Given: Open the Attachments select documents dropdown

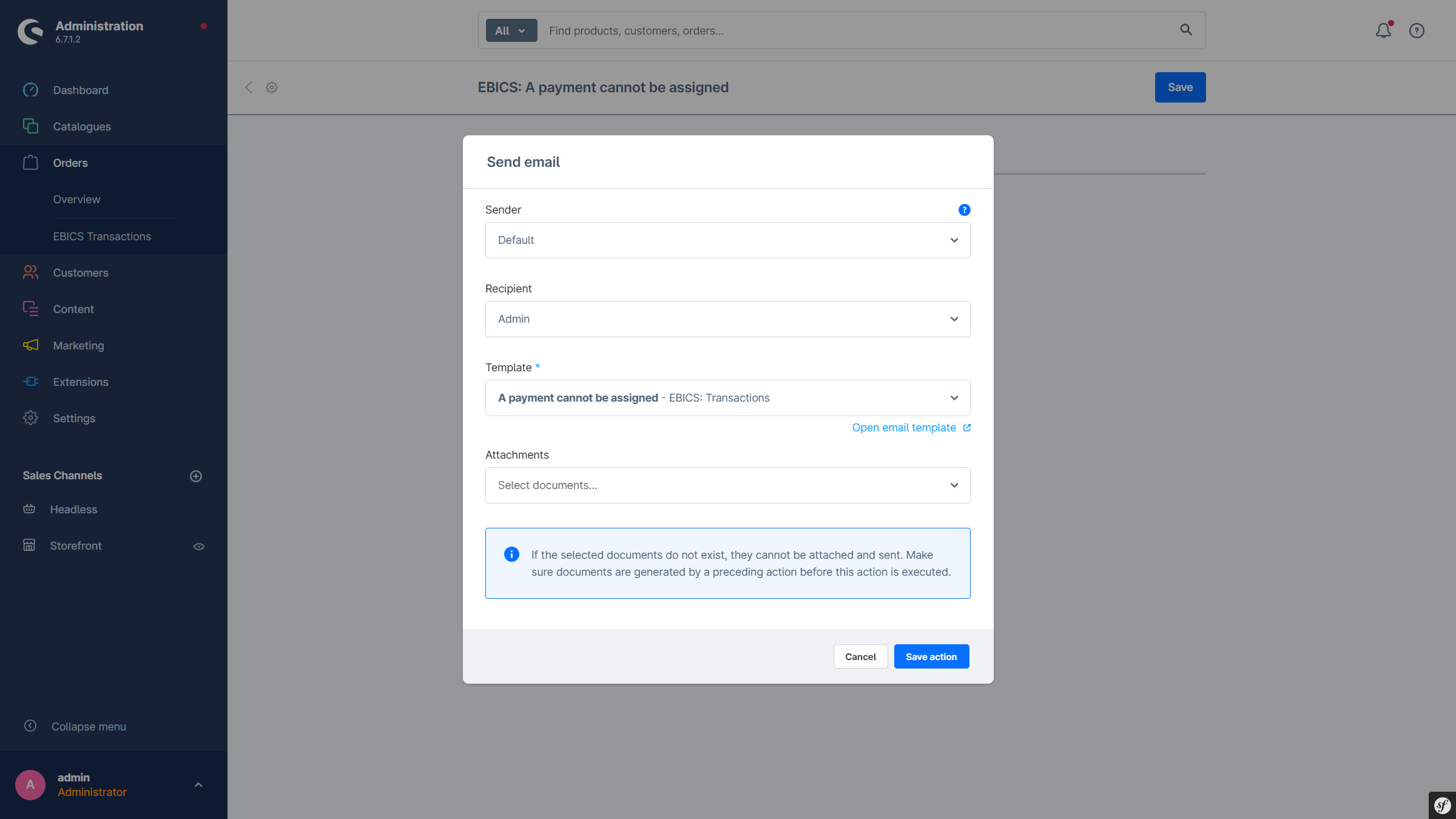Looking at the screenshot, I should tap(727, 485).
